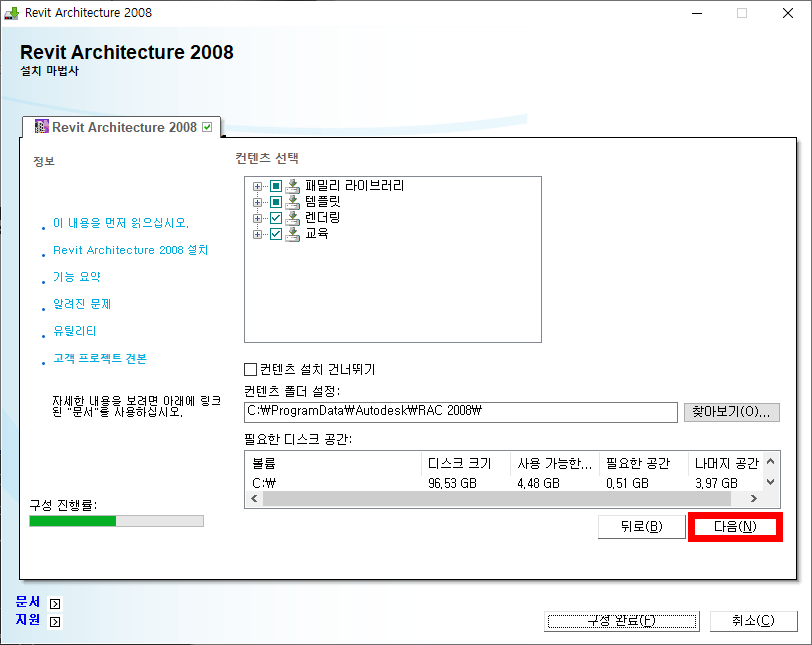Toggle the Revit Architecture 2008 tab checkbox
The height and width of the screenshot is (645, 812).
point(207,127)
